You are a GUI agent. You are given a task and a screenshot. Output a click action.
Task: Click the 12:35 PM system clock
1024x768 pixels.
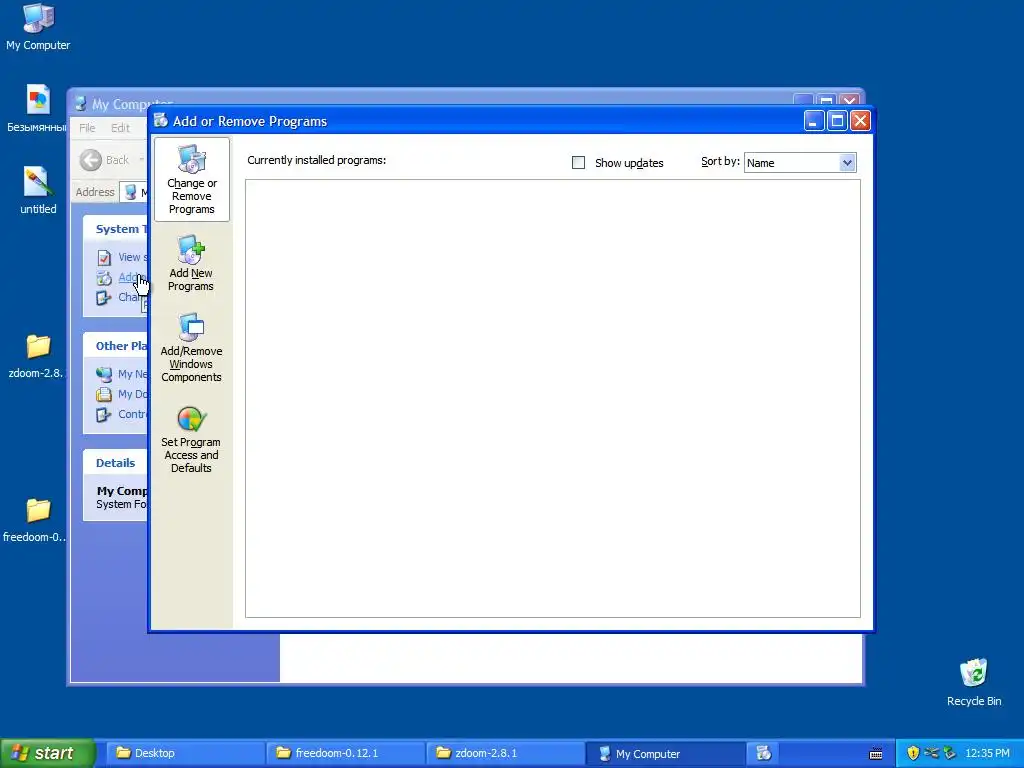point(987,753)
